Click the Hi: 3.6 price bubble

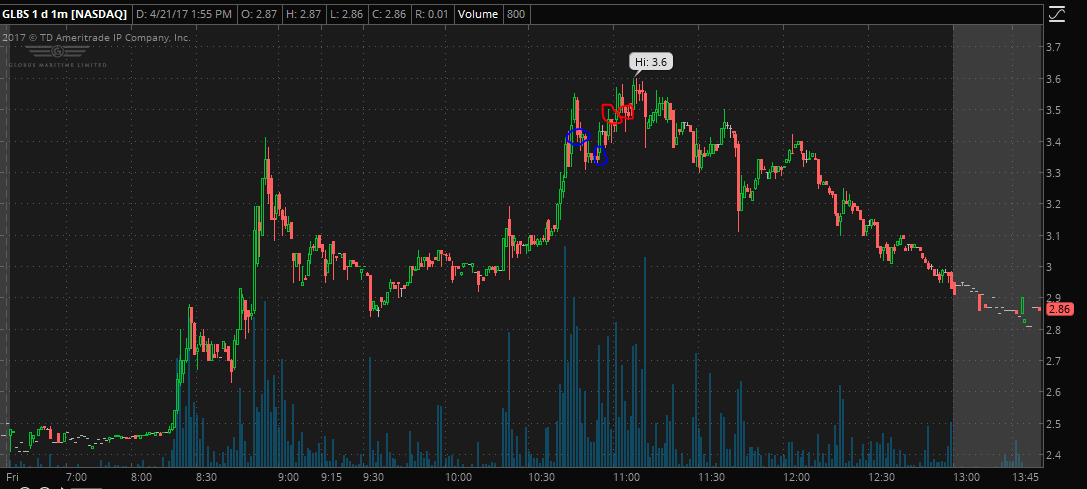click(x=651, y=62)
